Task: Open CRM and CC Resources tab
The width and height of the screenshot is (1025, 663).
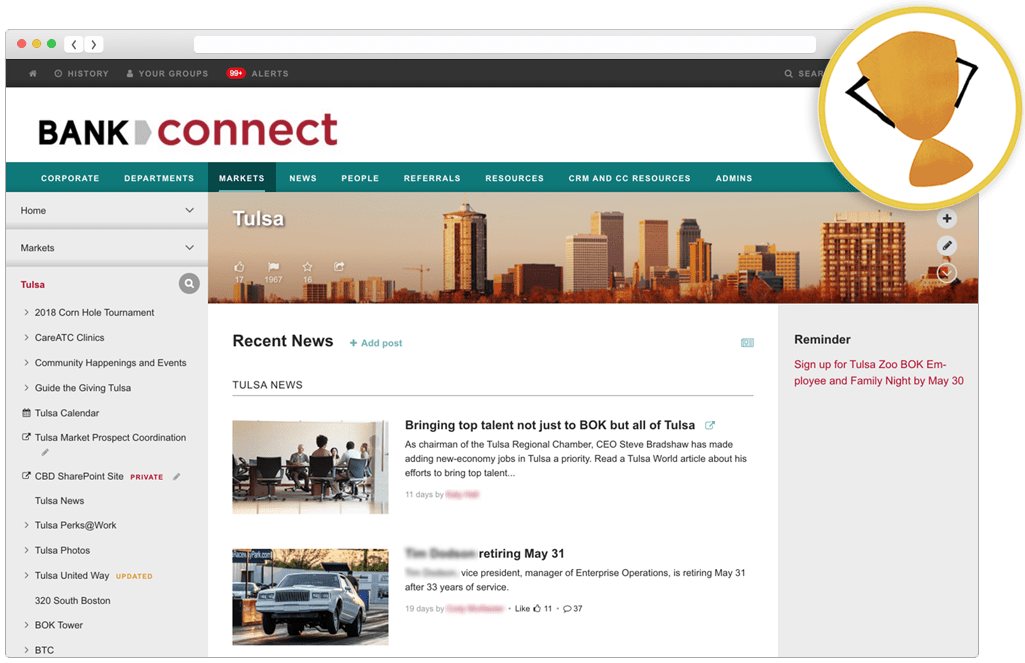Action: click(x=630, y=178)
